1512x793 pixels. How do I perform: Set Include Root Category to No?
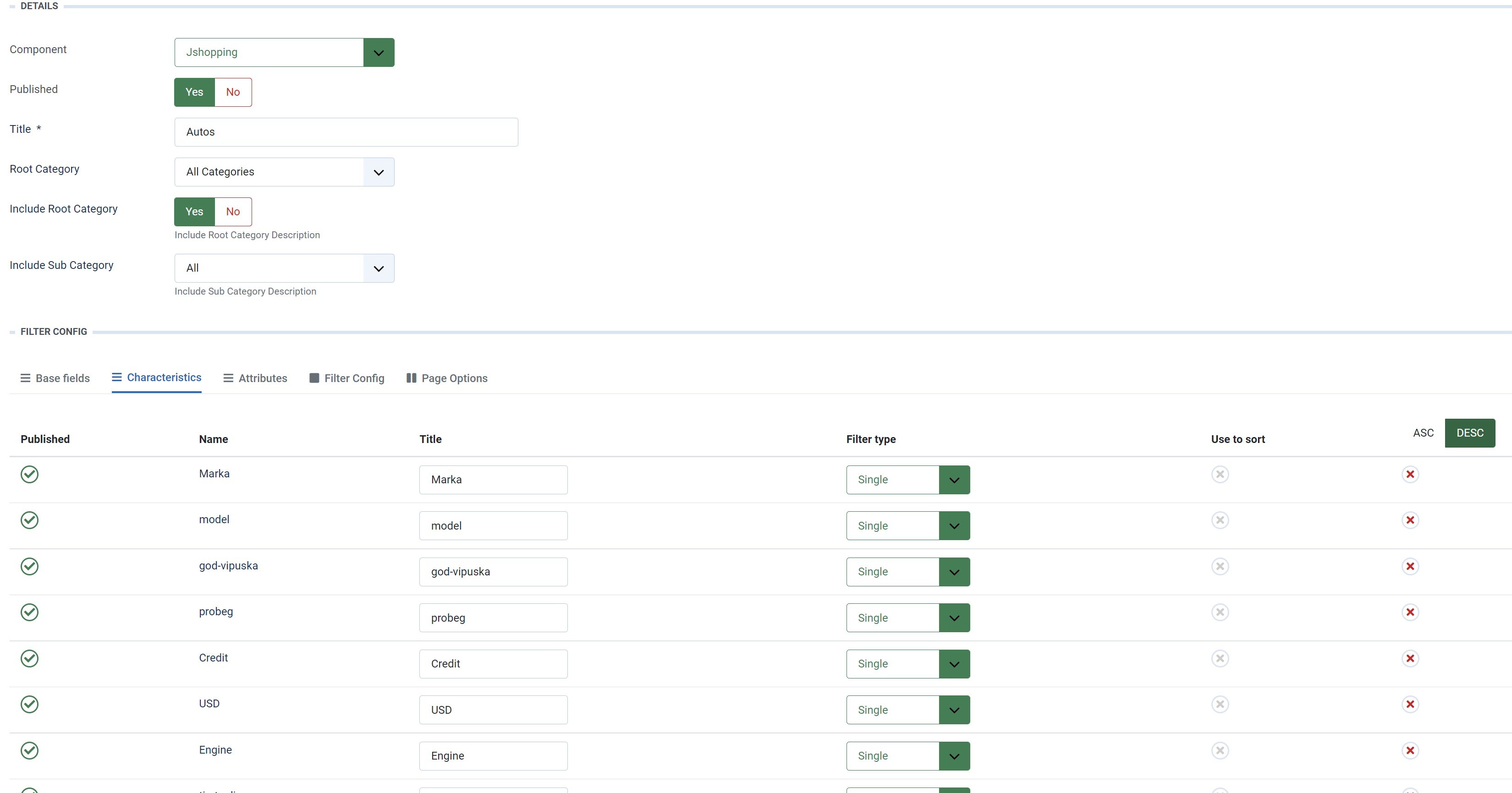[x=233, y=212]
